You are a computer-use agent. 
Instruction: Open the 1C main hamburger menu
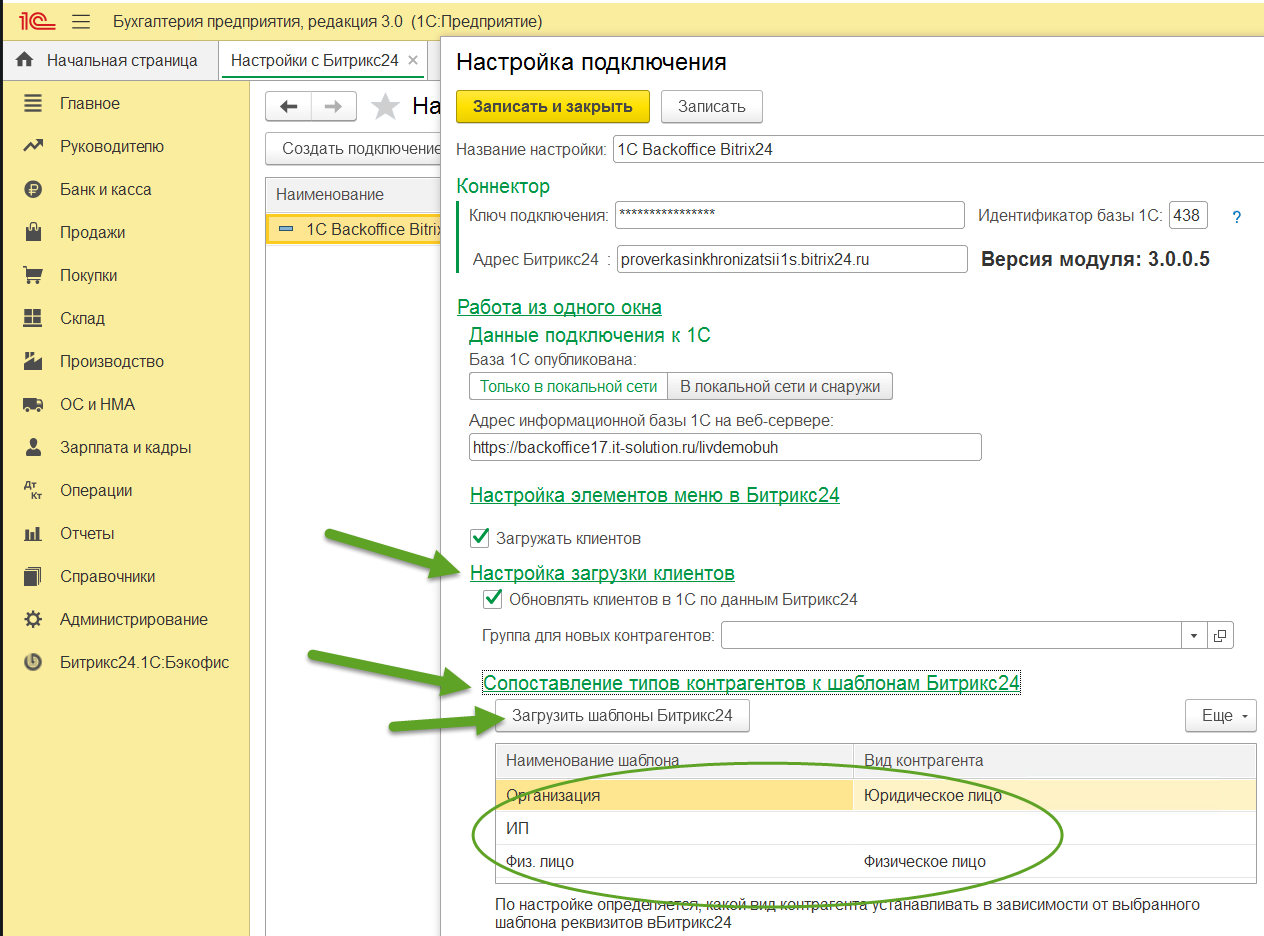(81, 21)
